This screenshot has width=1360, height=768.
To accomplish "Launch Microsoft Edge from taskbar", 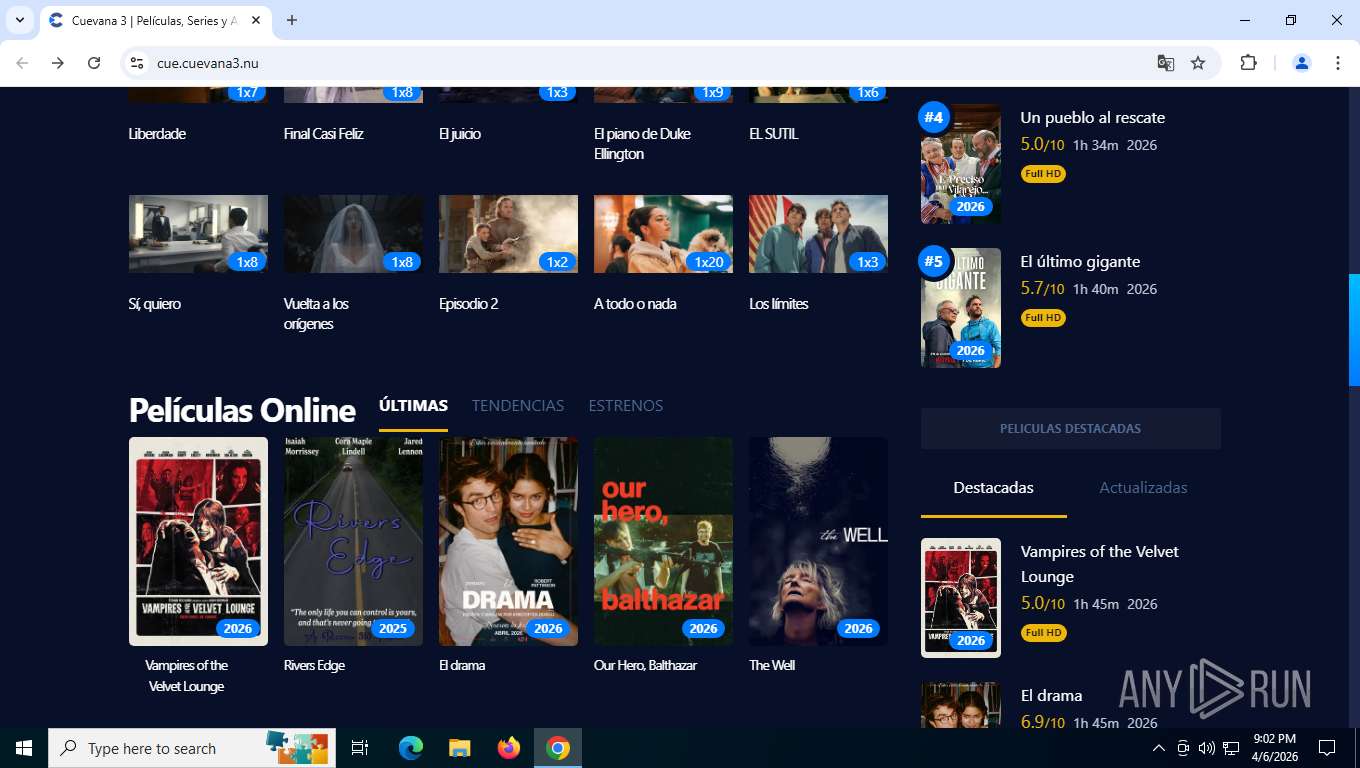I will [411, 748].
